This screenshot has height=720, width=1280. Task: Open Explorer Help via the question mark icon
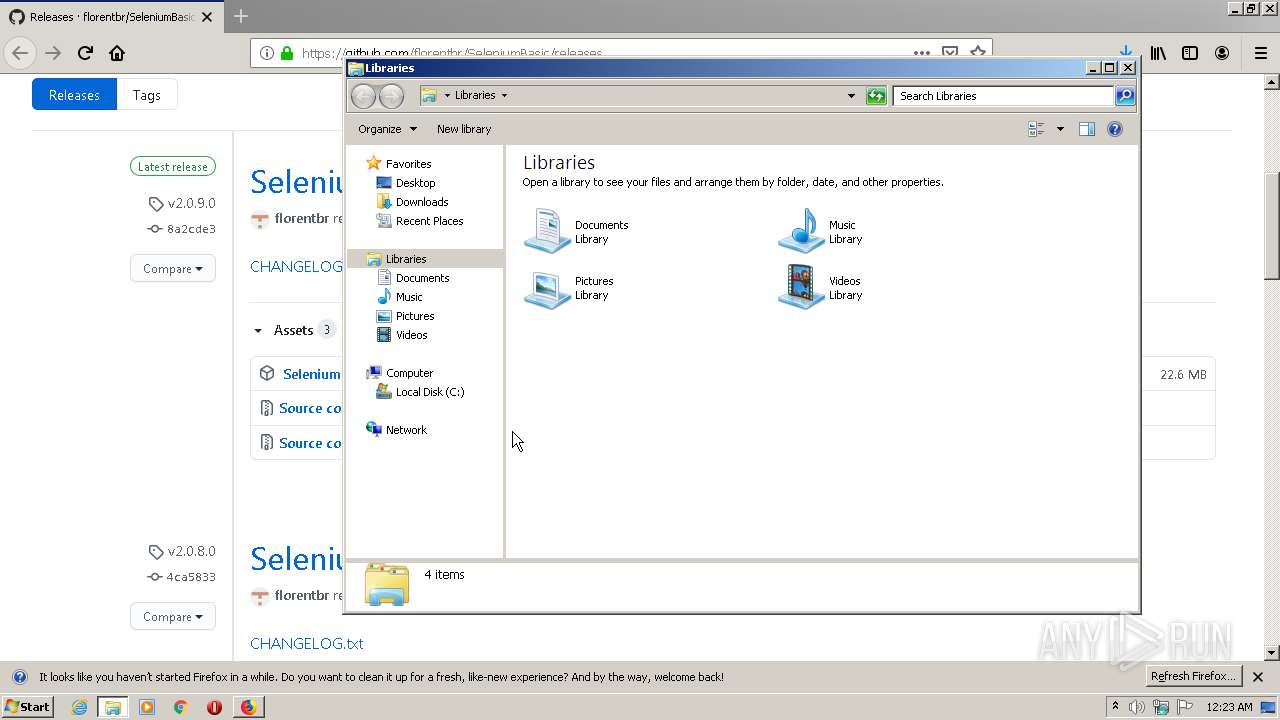click(x=1115, y=129)
